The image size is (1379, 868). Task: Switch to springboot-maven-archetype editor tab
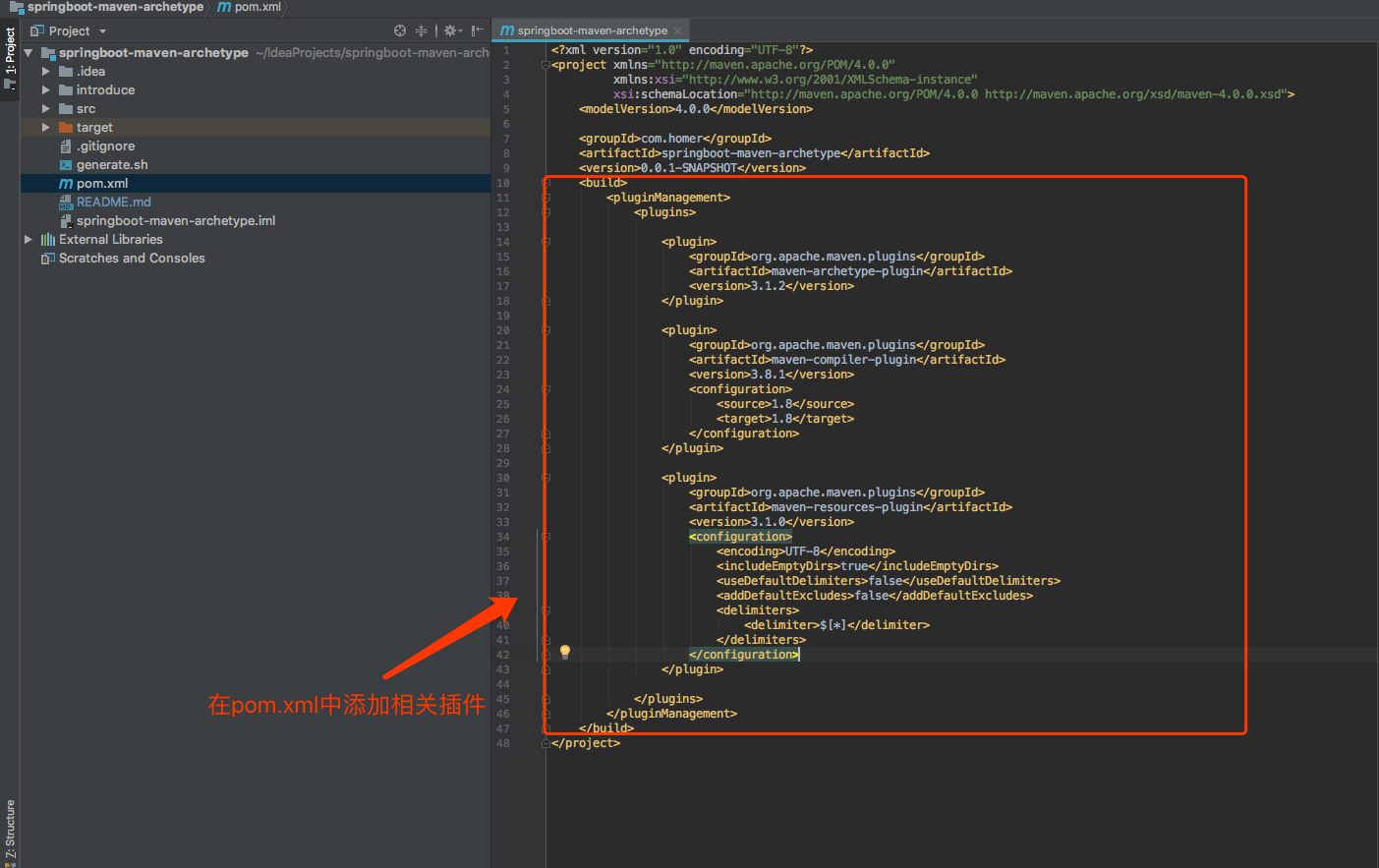click(592, 30)
